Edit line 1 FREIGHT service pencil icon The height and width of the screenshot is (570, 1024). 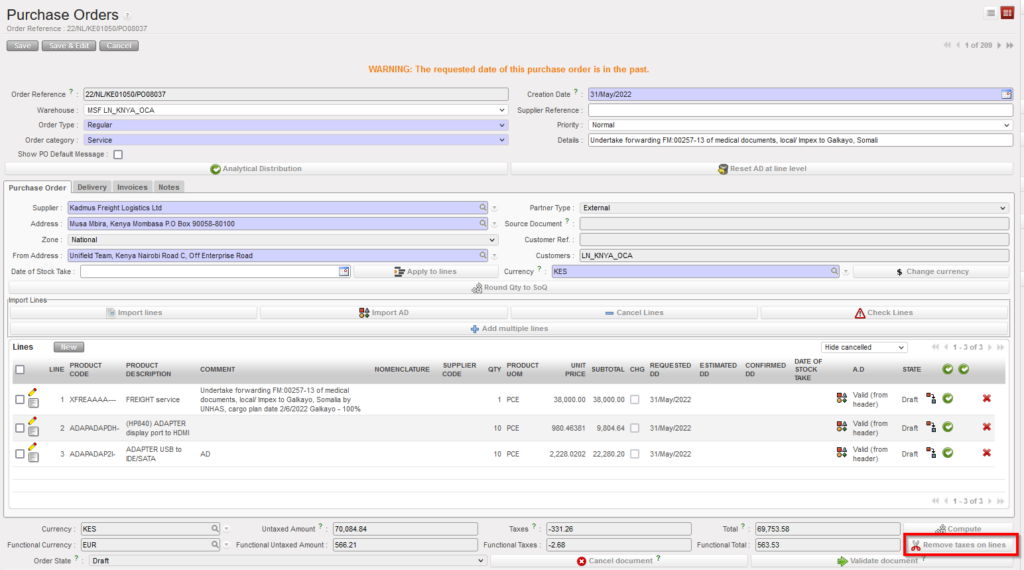pyautogui.click(x=33, y=392)
